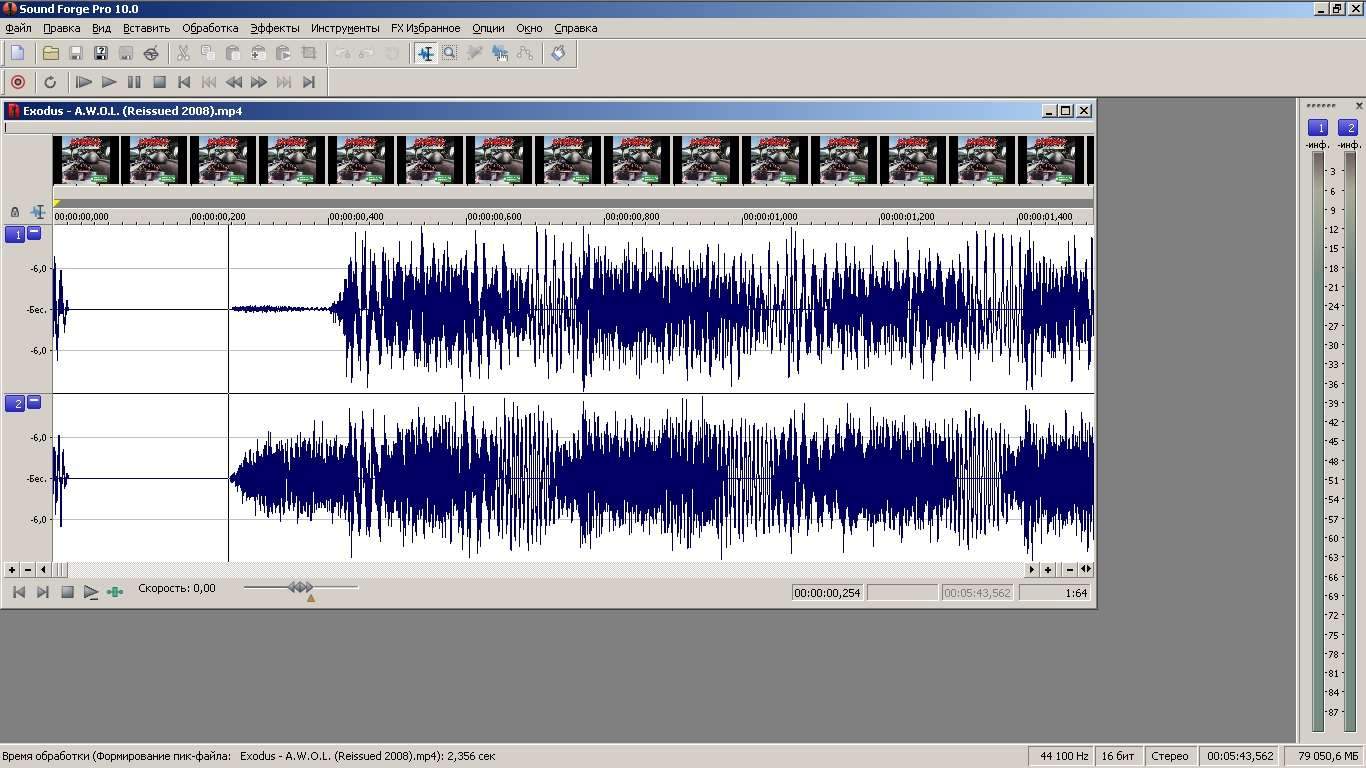Toggle the lock icon above channel 1
1366x768 pixels.
tap(14, 212)
